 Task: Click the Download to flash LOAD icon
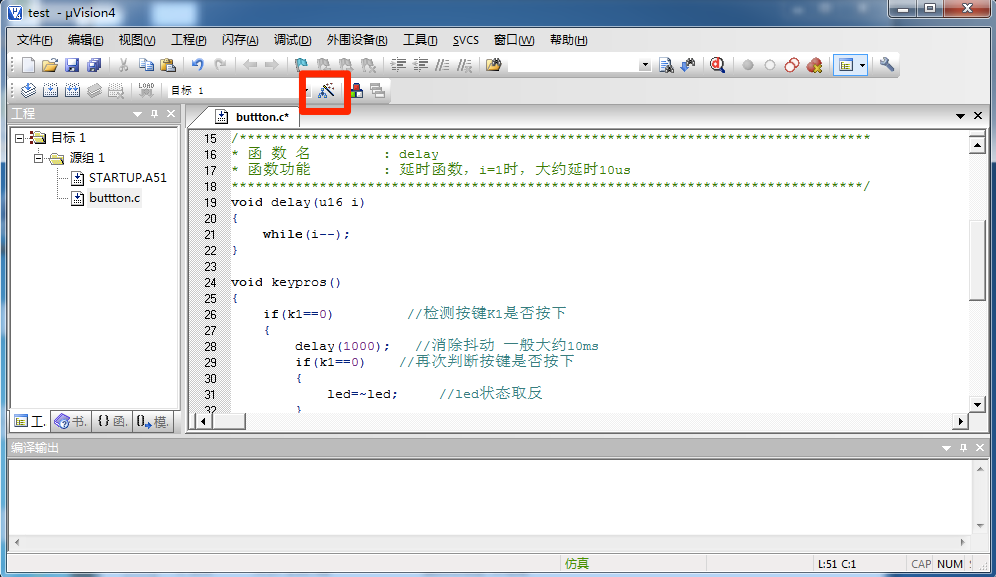[x=145, y=89]
